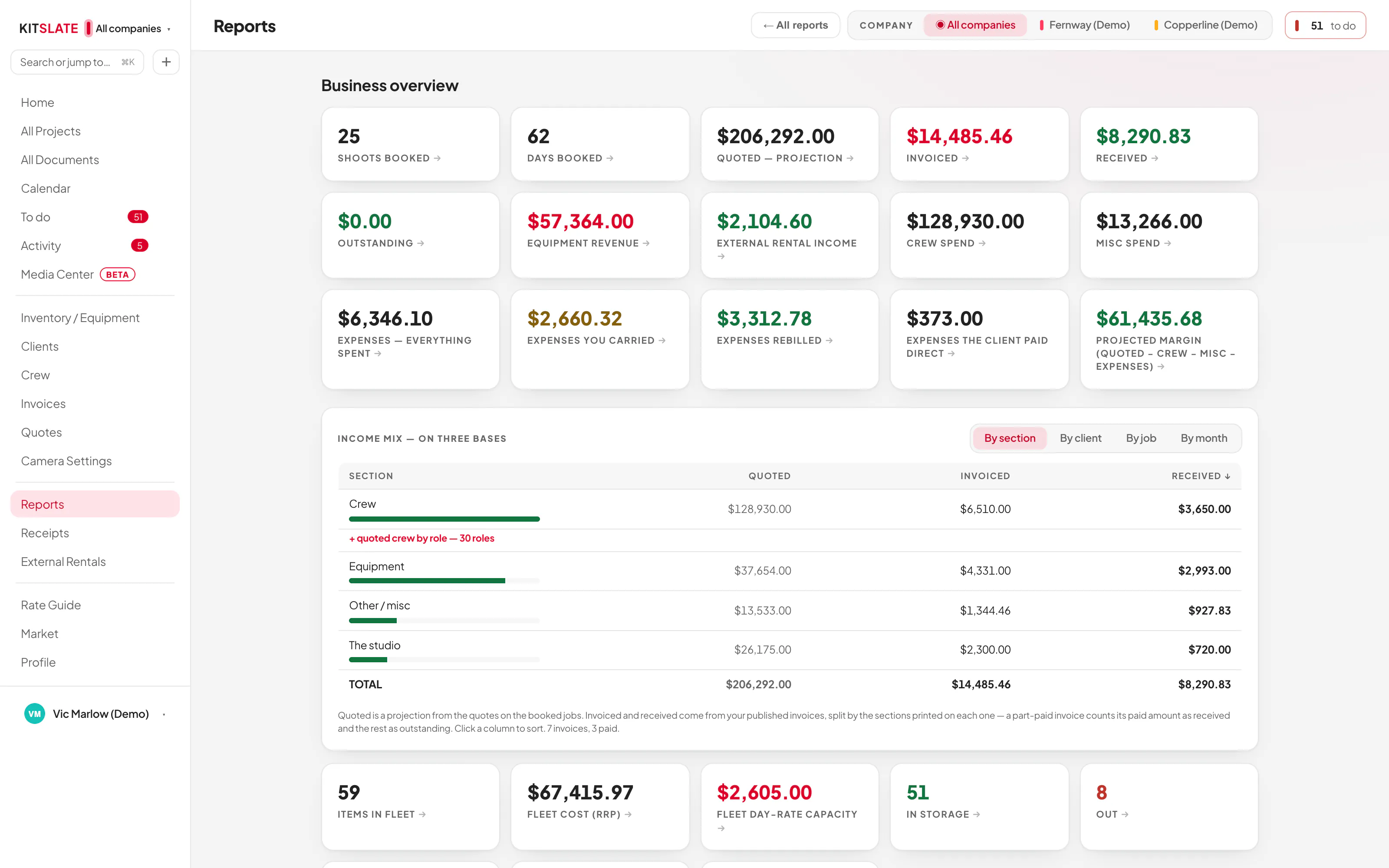The image size is (1389, 868).
Task: Focus the Search or jump to field
Action: click(77, 62)
